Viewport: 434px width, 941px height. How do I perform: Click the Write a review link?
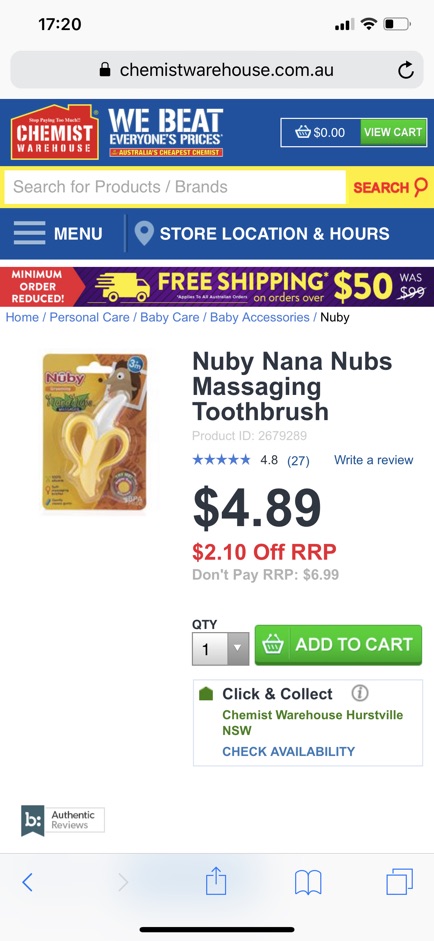373,460
